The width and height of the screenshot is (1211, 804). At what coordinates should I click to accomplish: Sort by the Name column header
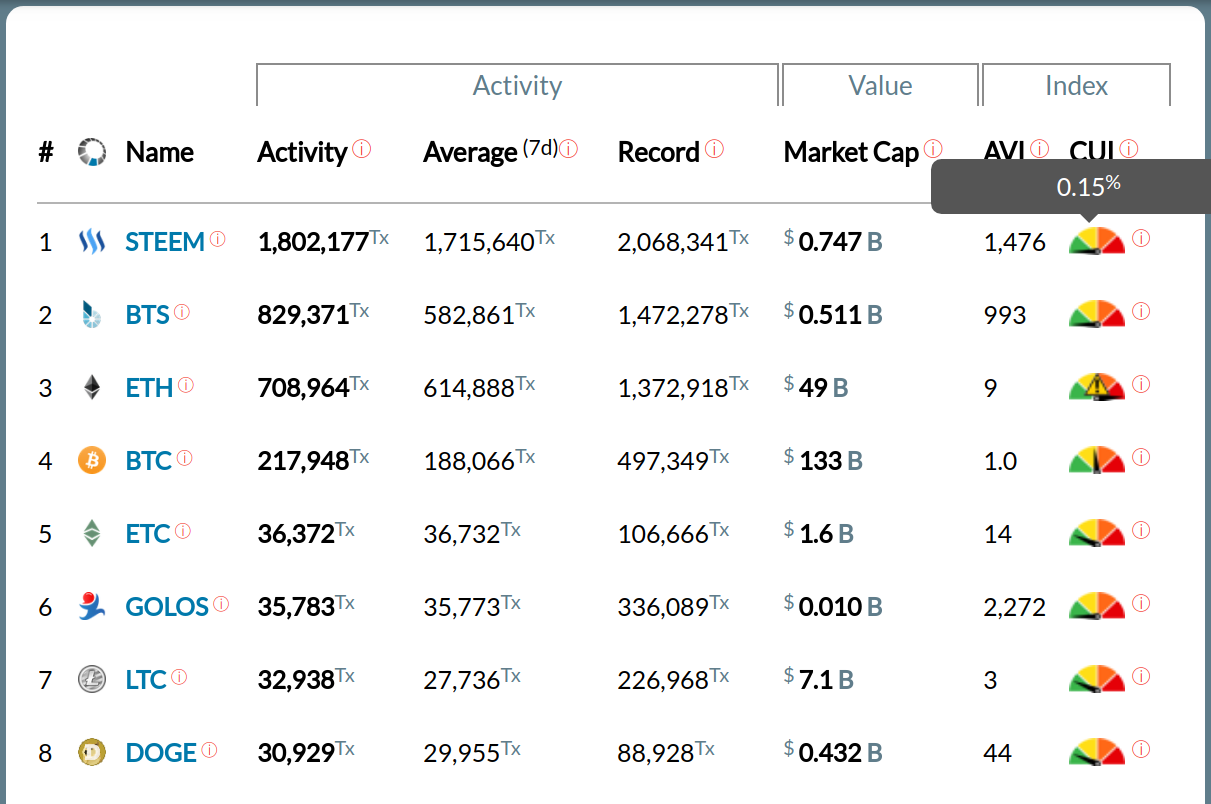pos(160,153)
